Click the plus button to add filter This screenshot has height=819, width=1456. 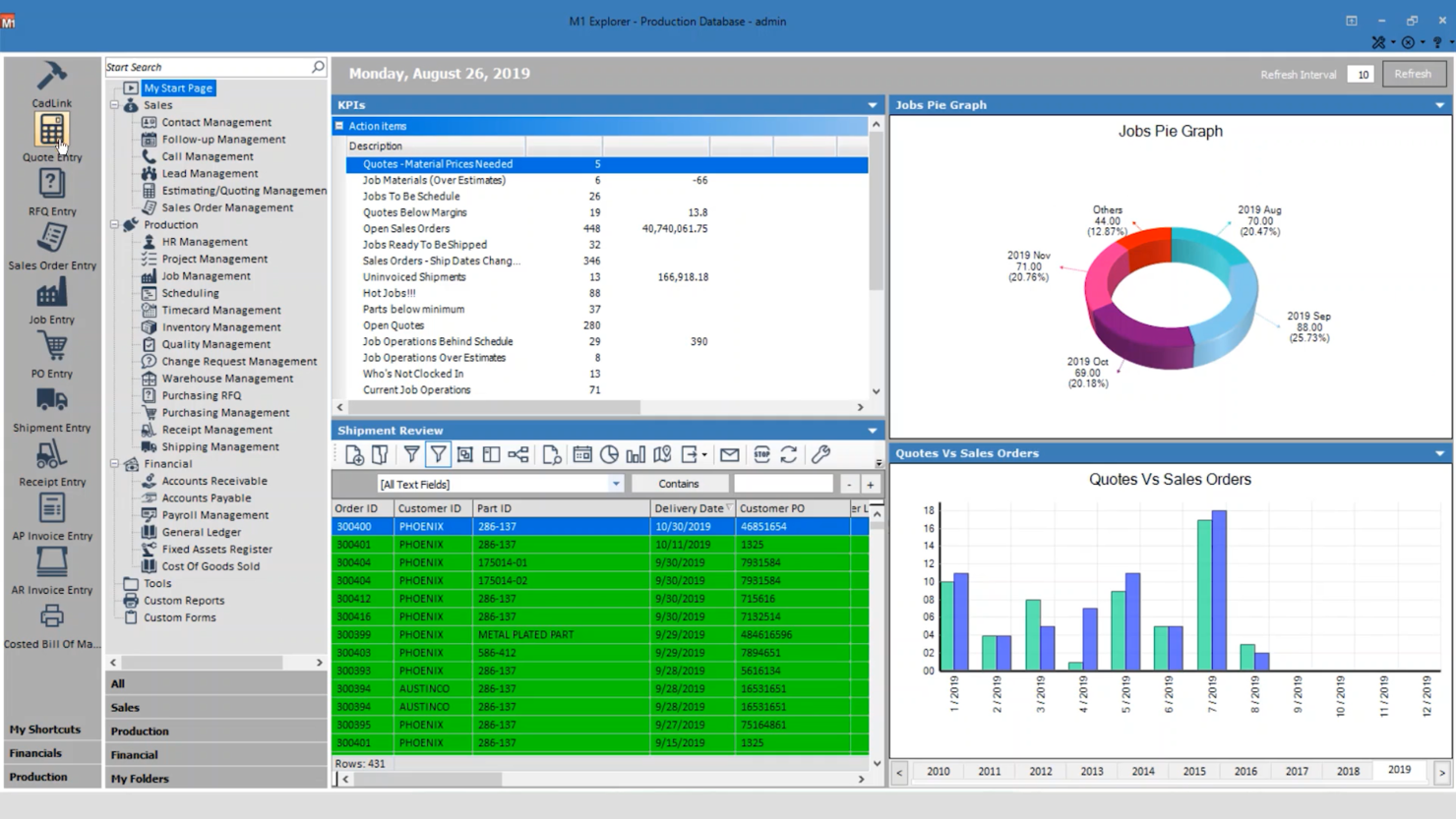click(x=871, y=484)
